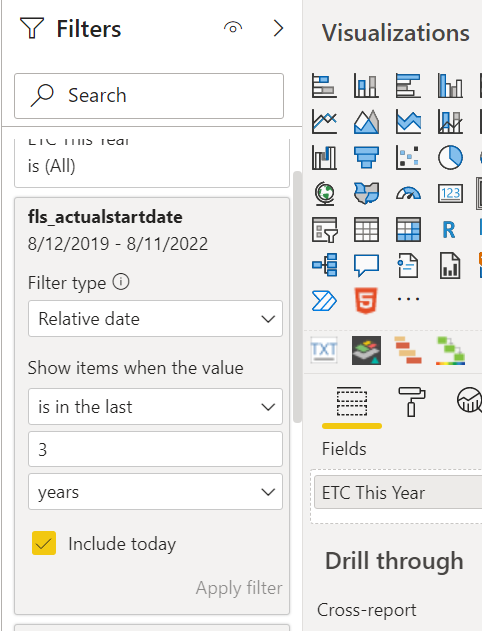Add the R script visual
Viewport: 482px width, 631px height.
click(449, 230)
